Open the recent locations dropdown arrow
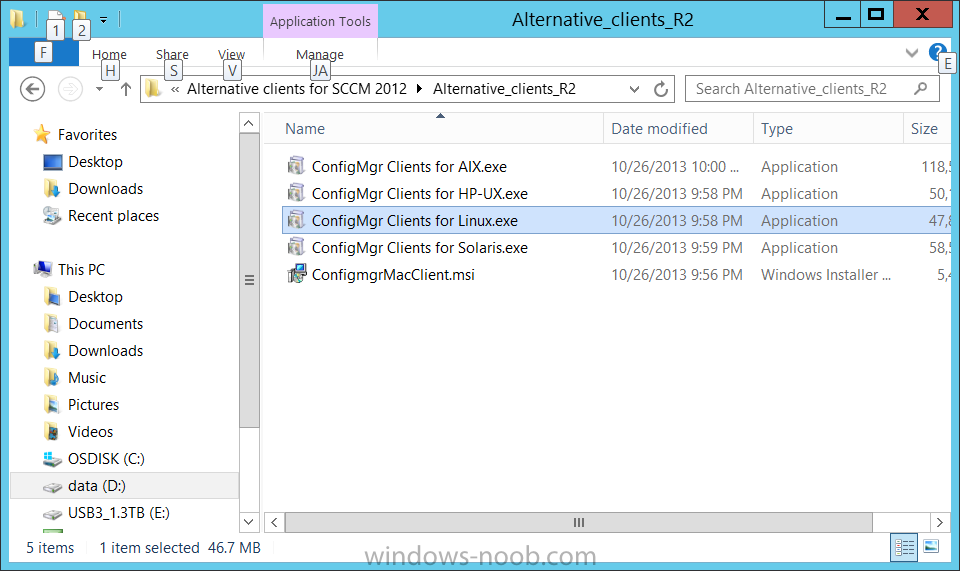 (99, 89)
